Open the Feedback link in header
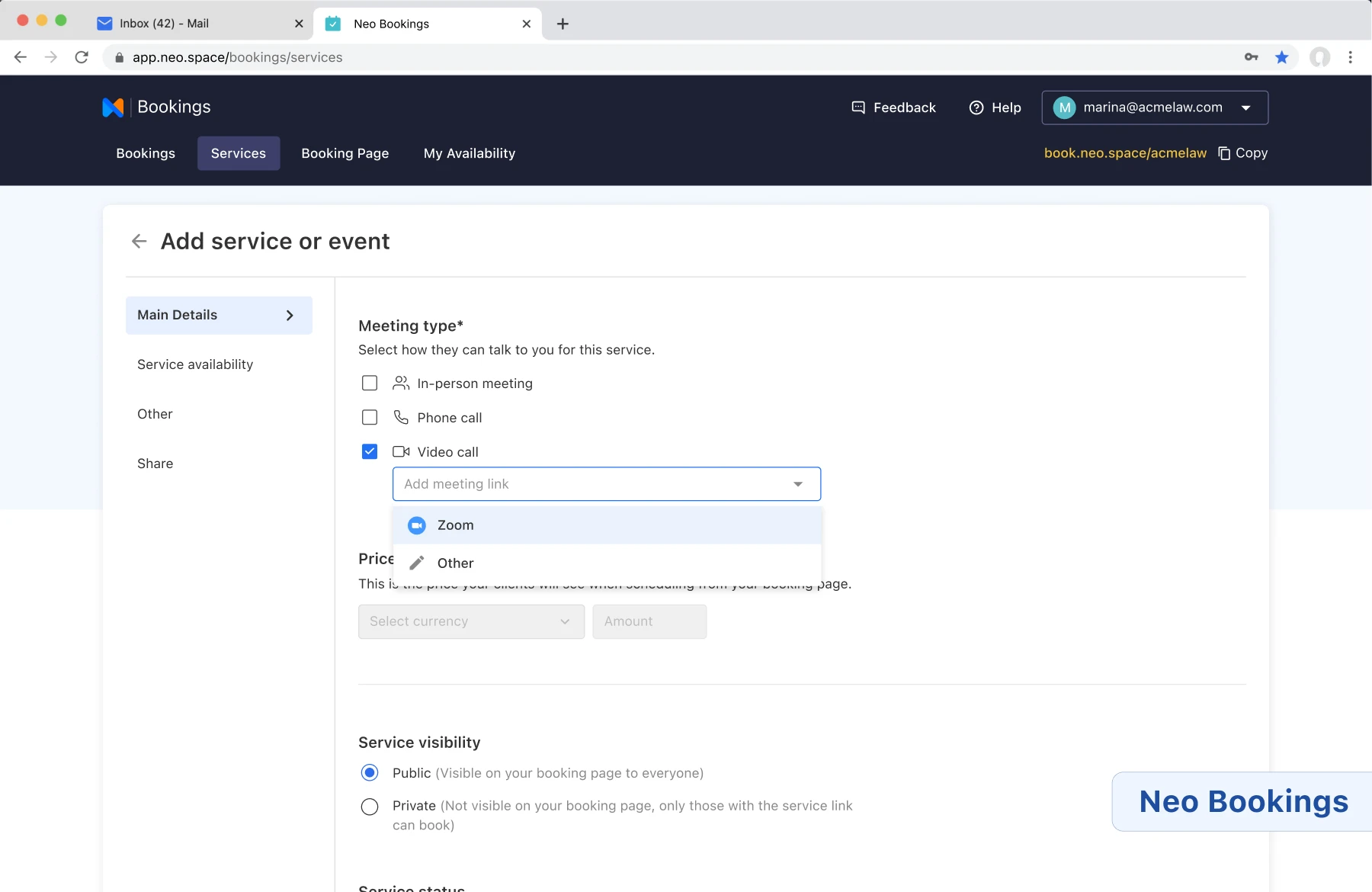1372x892 pixels. [x=893, y=107]
